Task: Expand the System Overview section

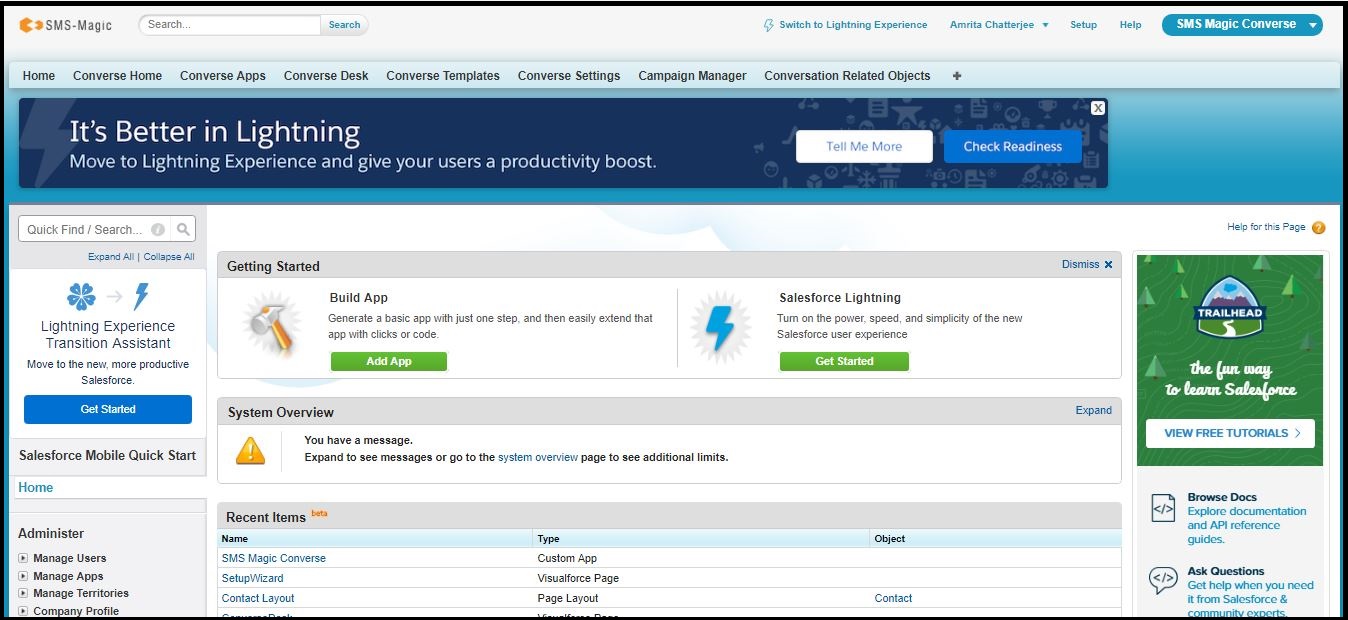Action: tap(1093, 410)
